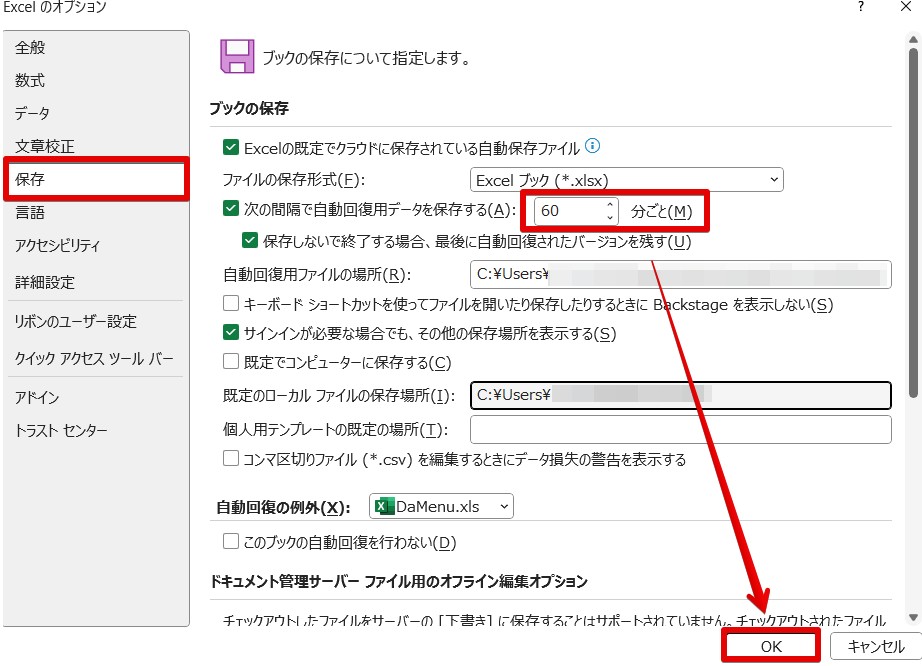The image size is (922, 666).
Task: Select 文章校正 in the options sidebar
Action: coord(45,146)
